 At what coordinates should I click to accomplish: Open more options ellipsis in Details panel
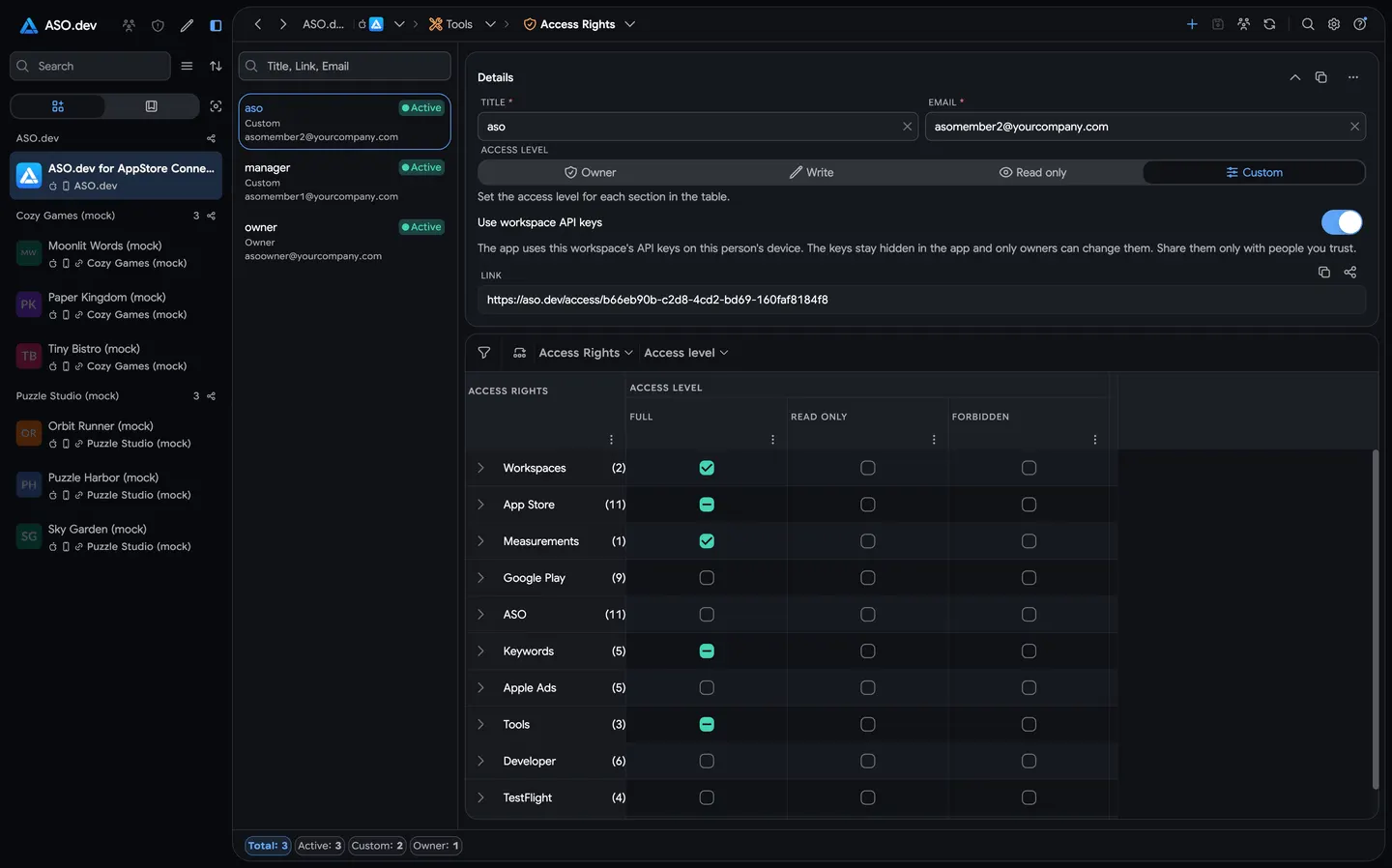1353,77
